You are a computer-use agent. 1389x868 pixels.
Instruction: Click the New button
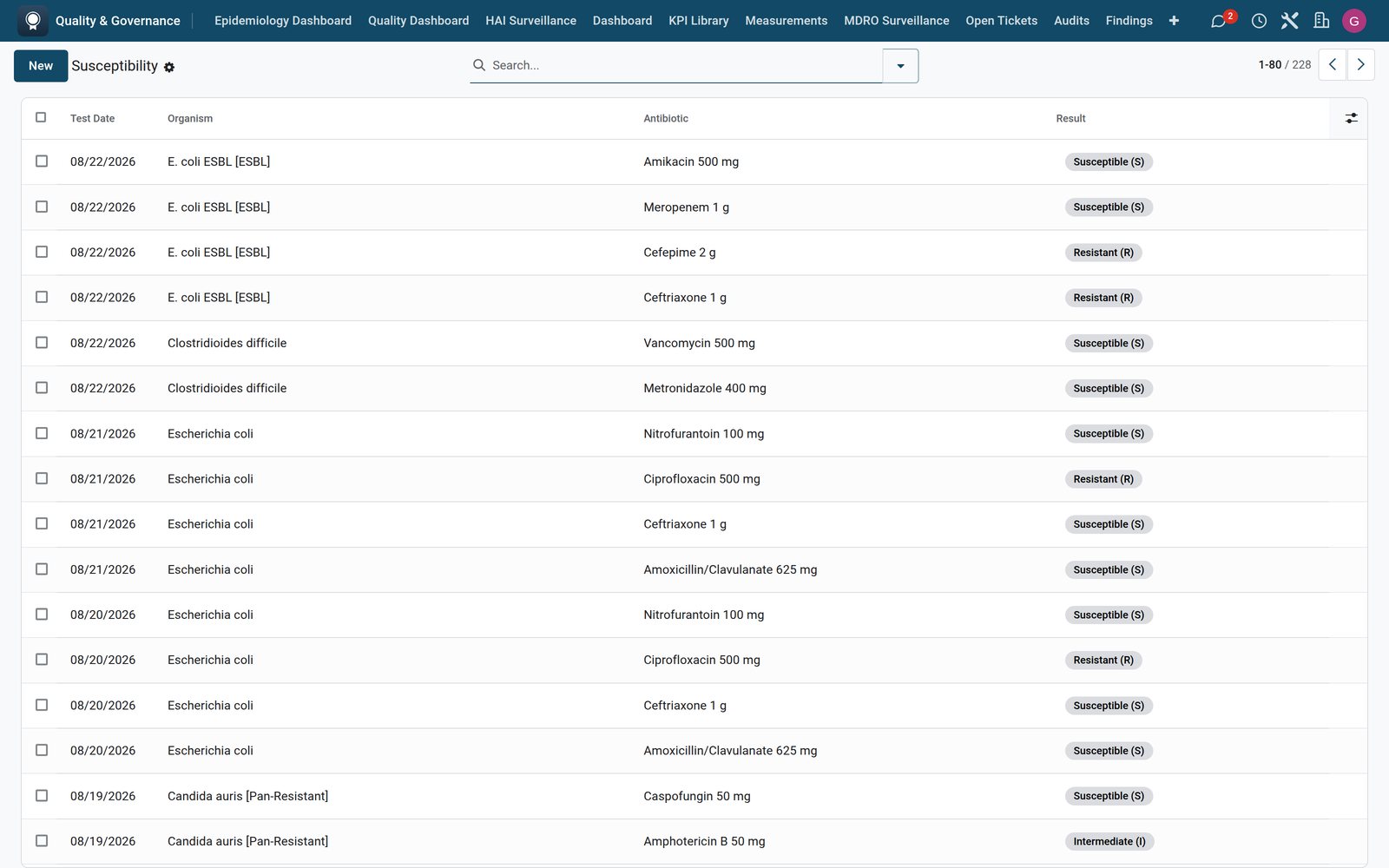[41, 66]
